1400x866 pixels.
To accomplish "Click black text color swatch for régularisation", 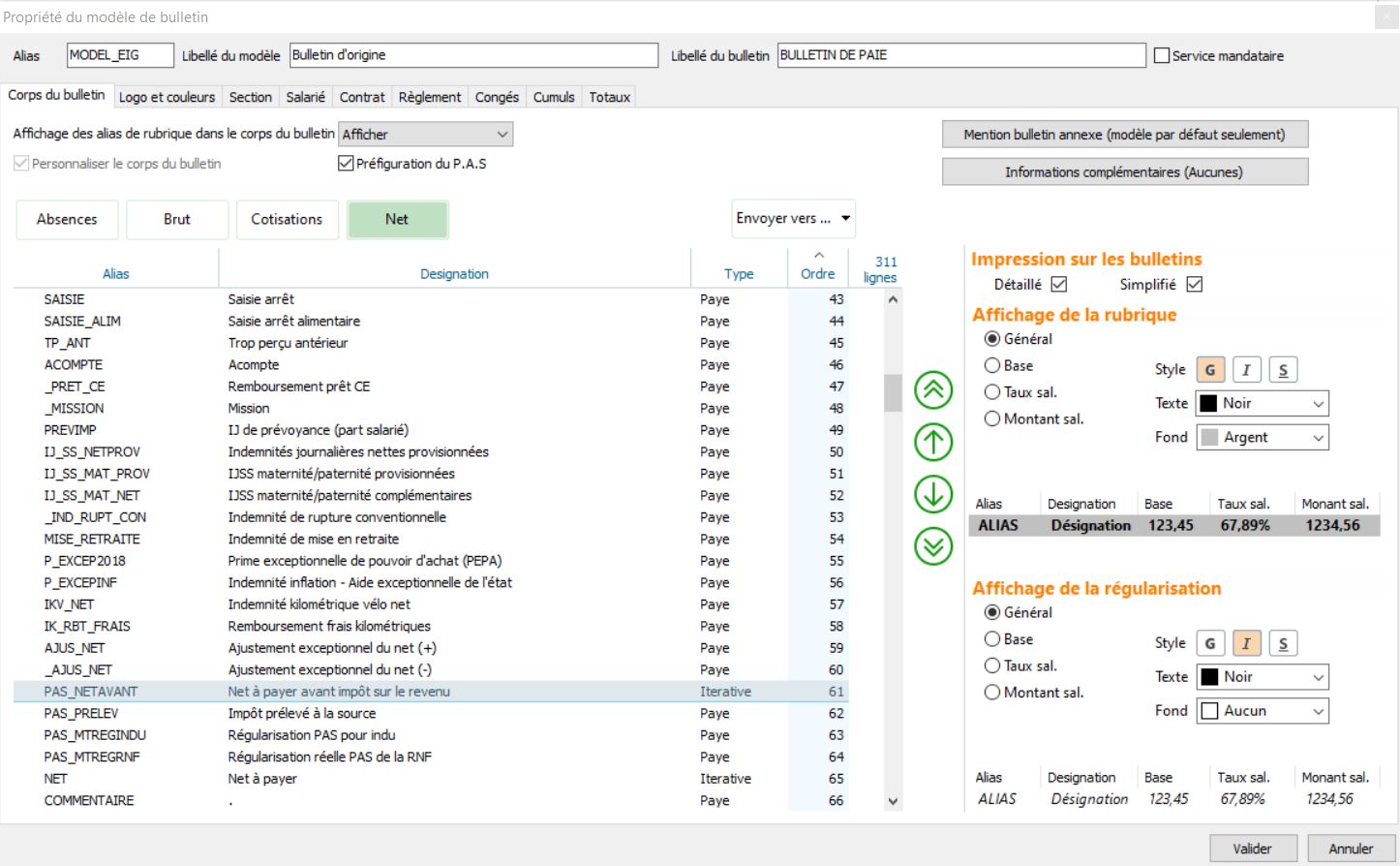I will (x=1208, y=676).
